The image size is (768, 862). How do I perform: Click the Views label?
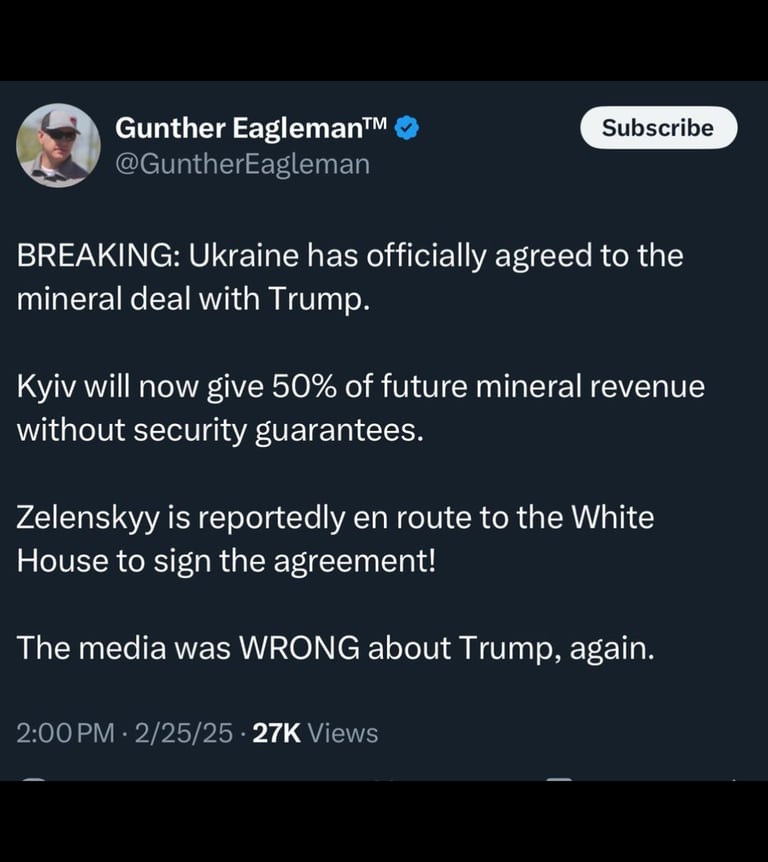point(343,733)
